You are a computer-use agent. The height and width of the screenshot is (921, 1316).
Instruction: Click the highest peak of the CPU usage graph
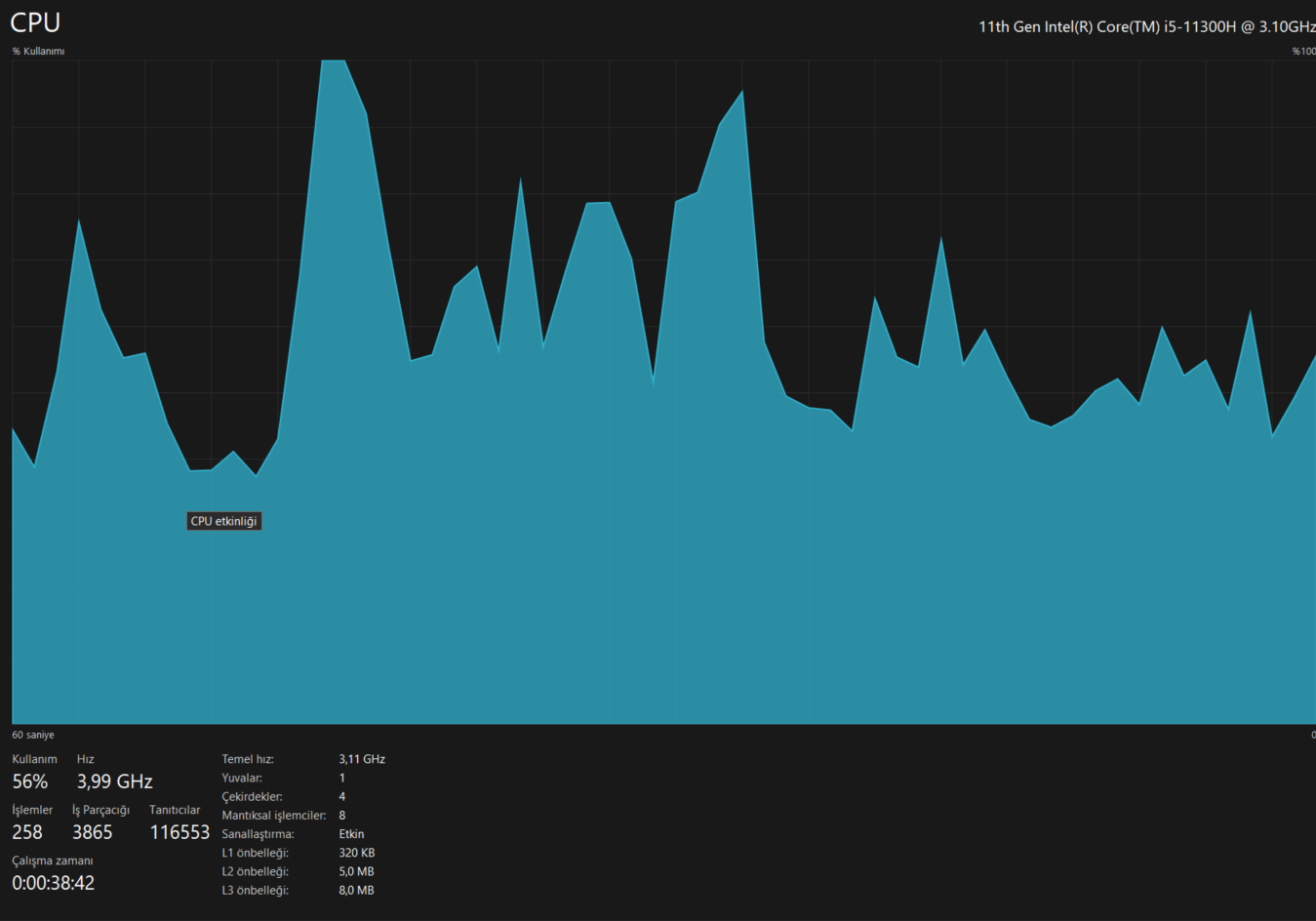[333, 61]
